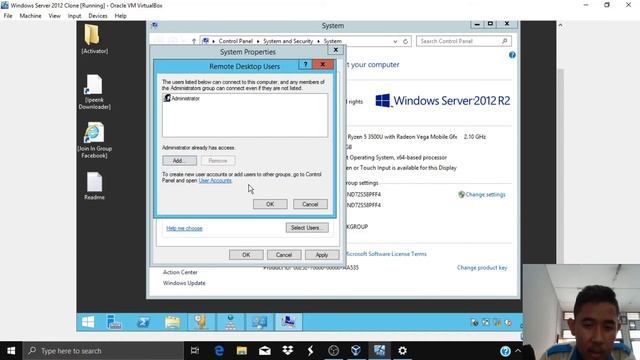Screen dimensions: 640x360
Task: Open VirtualBox Input menu
Action: tap(74, 16)
